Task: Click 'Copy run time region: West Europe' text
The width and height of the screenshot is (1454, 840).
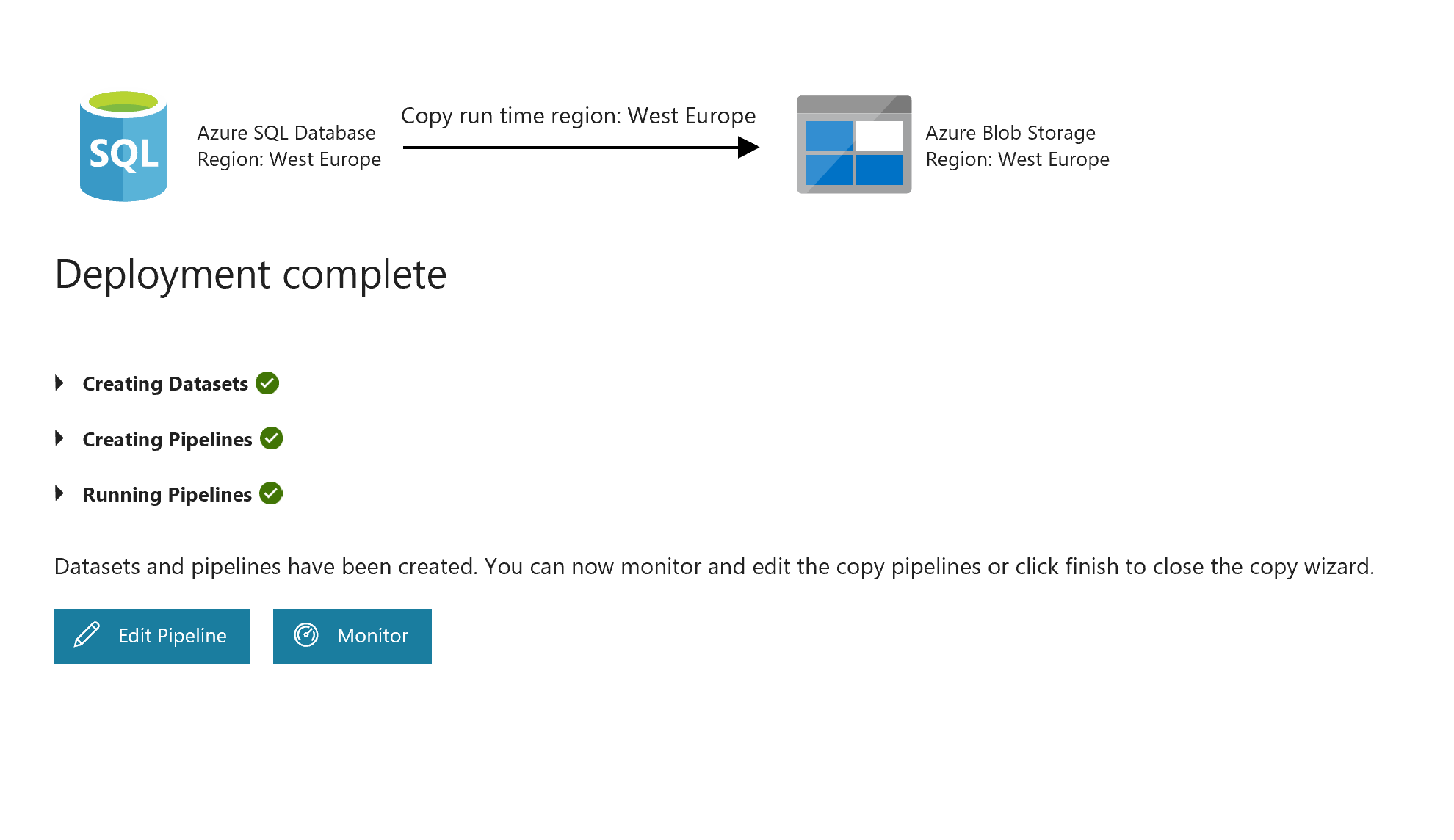Action: [579, 116]
